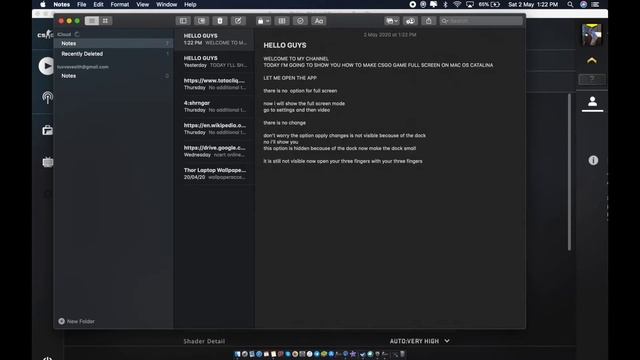The image size is (640, 360).
Task: Open the Edit menu
Action: [x=98, y=4]
